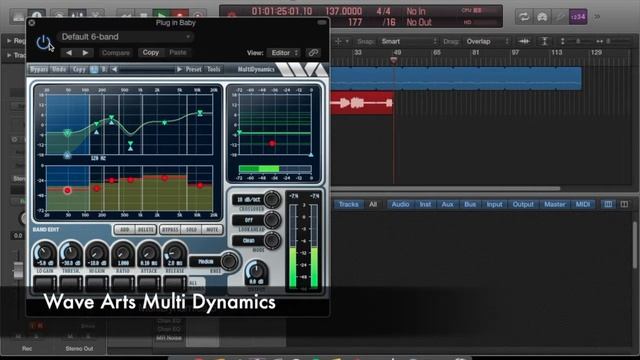Toggle the Master filter in mixer
The height and width of the screenshot is (360, 640).
tap(555, 204)
